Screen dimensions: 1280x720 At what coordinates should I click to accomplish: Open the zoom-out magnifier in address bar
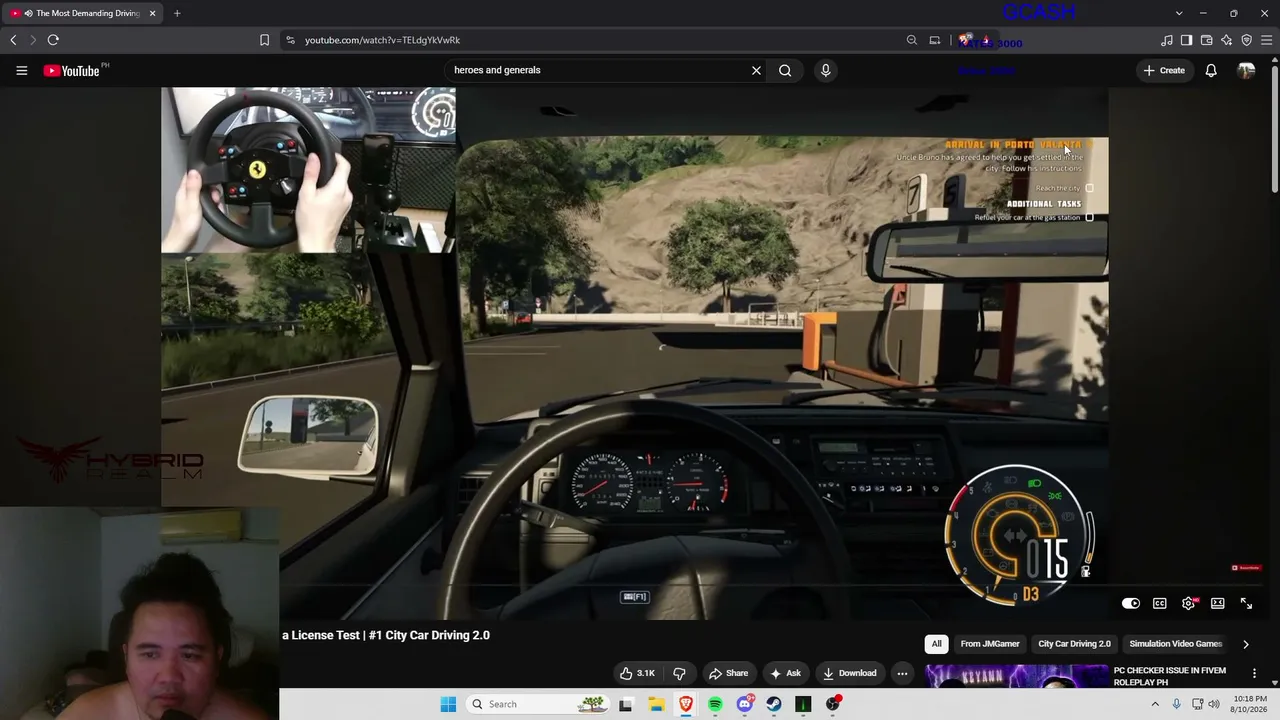[x=912, y=40]
